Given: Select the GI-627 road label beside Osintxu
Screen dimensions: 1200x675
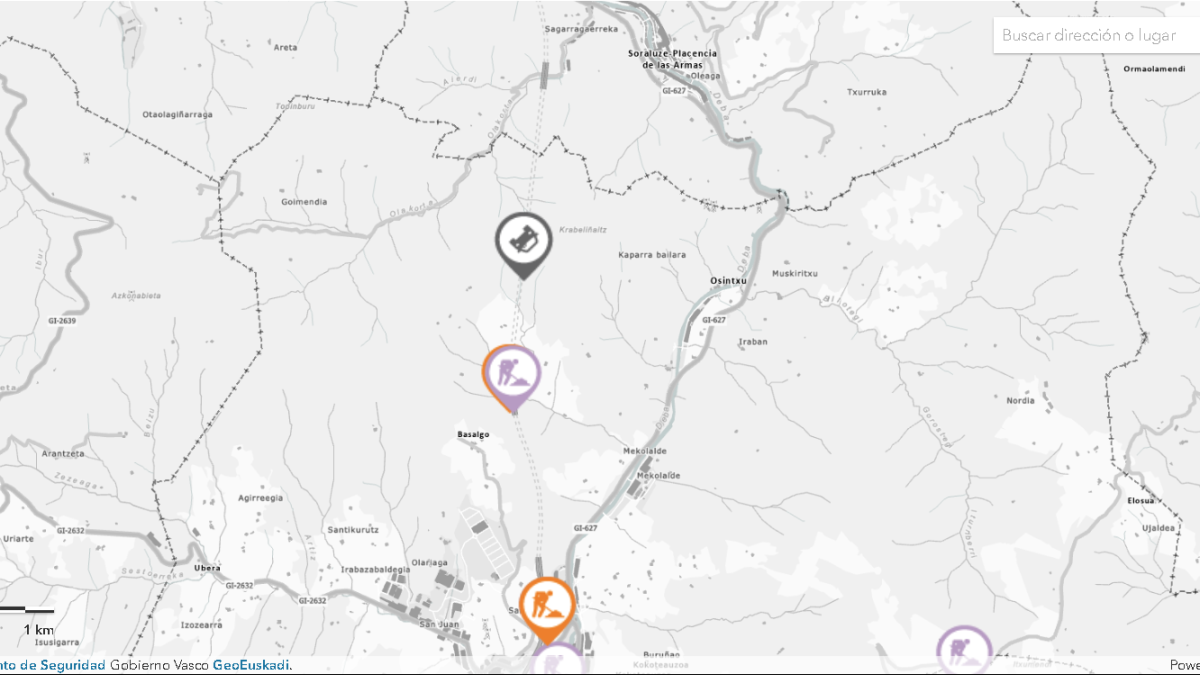Looking at the screenshot, I should (x=713, y=320).
